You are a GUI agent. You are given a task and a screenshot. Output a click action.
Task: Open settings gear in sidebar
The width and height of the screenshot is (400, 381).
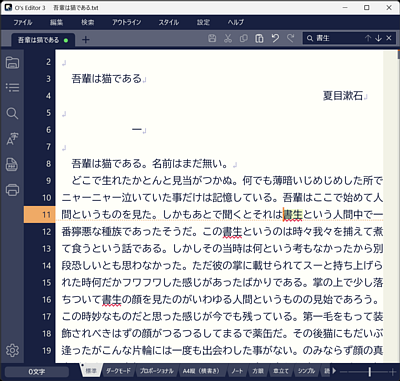tap(12, 350)
